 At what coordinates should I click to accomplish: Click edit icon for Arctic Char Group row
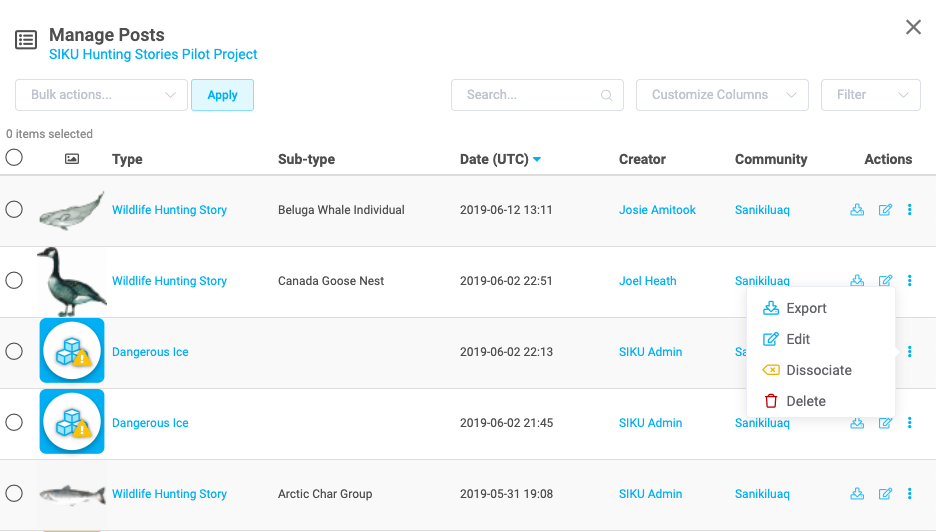click(x=885, y=494)
